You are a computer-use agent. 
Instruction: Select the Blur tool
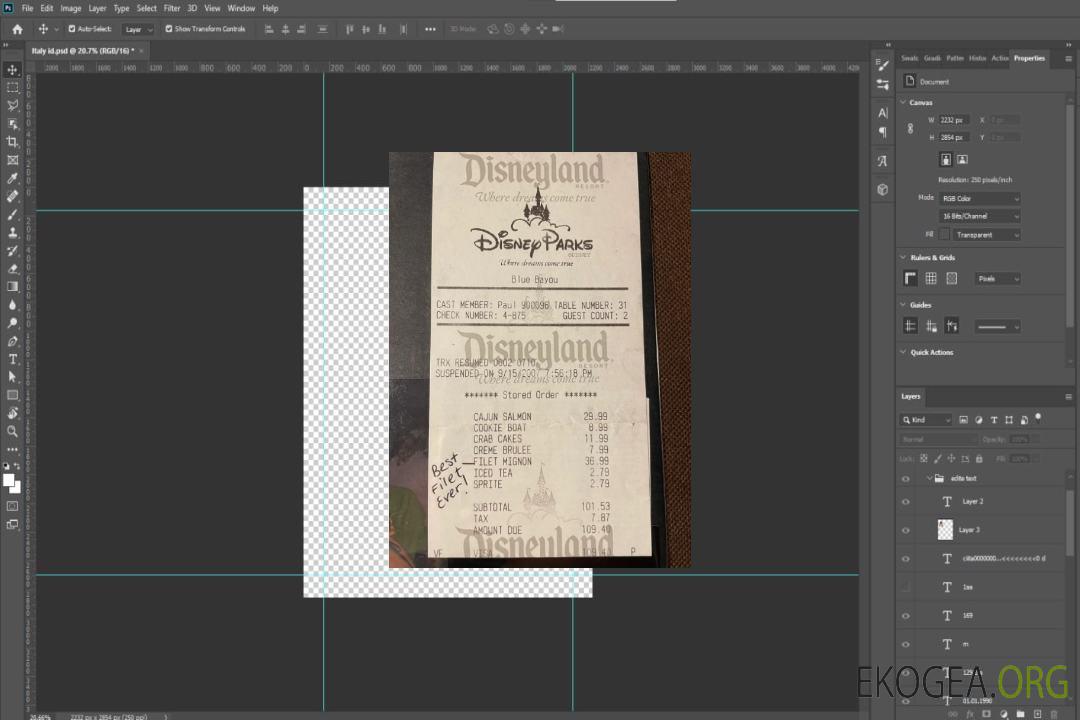[12, 305]
